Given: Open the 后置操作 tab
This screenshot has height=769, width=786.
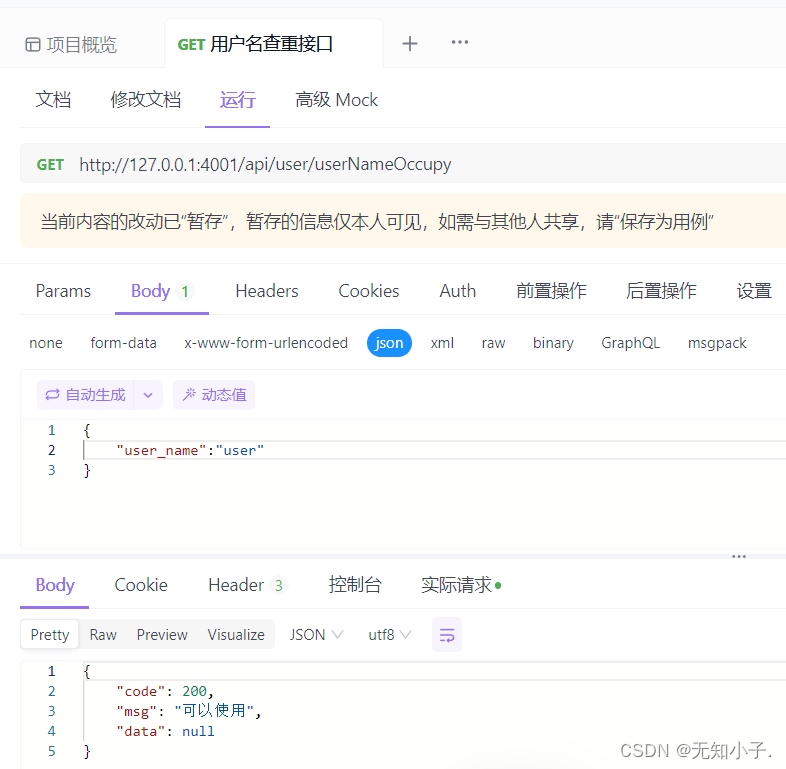Looking at the screenshot, I should [x=661, y=291].
